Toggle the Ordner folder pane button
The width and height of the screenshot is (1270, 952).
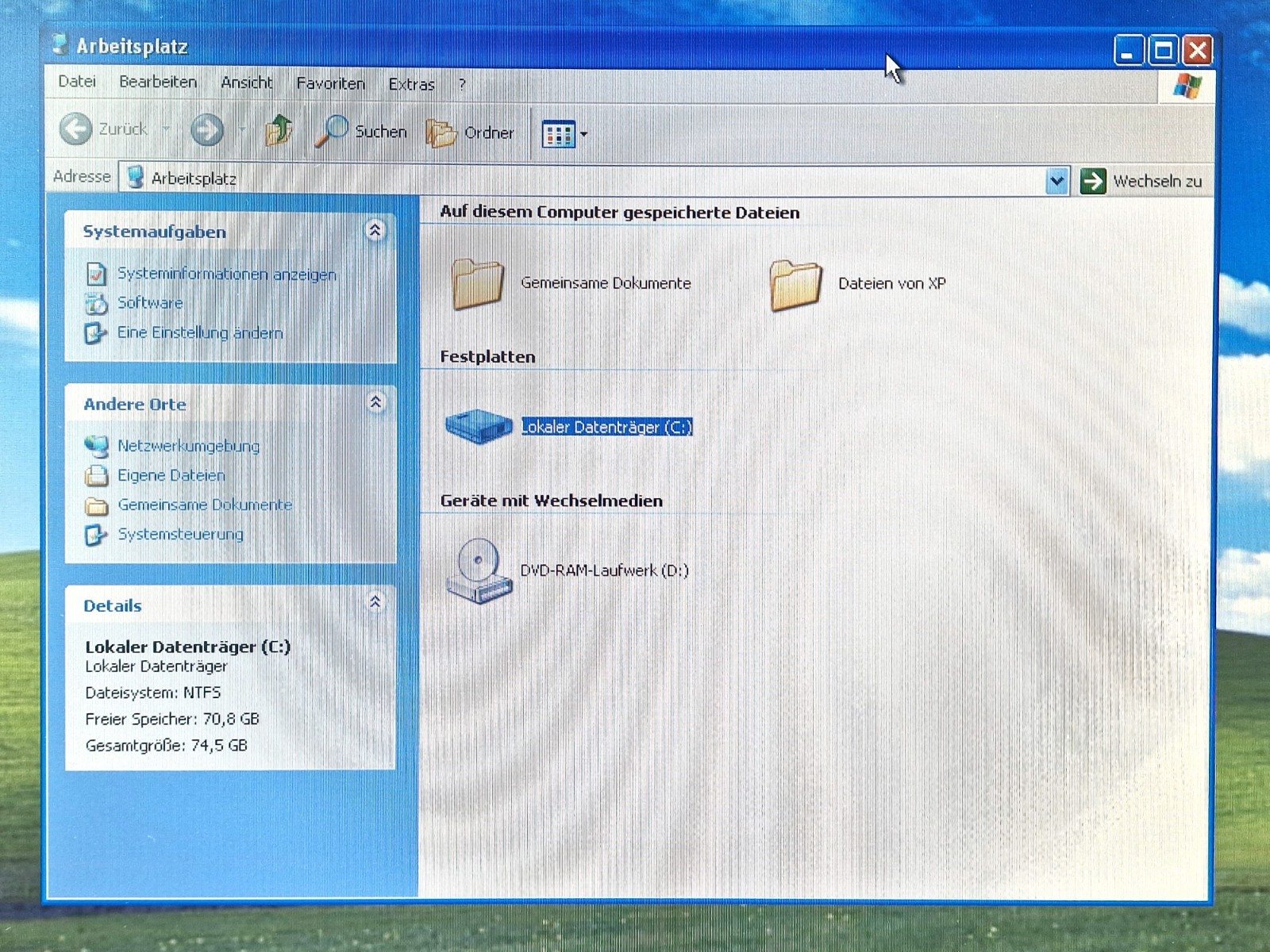(471, 133)
